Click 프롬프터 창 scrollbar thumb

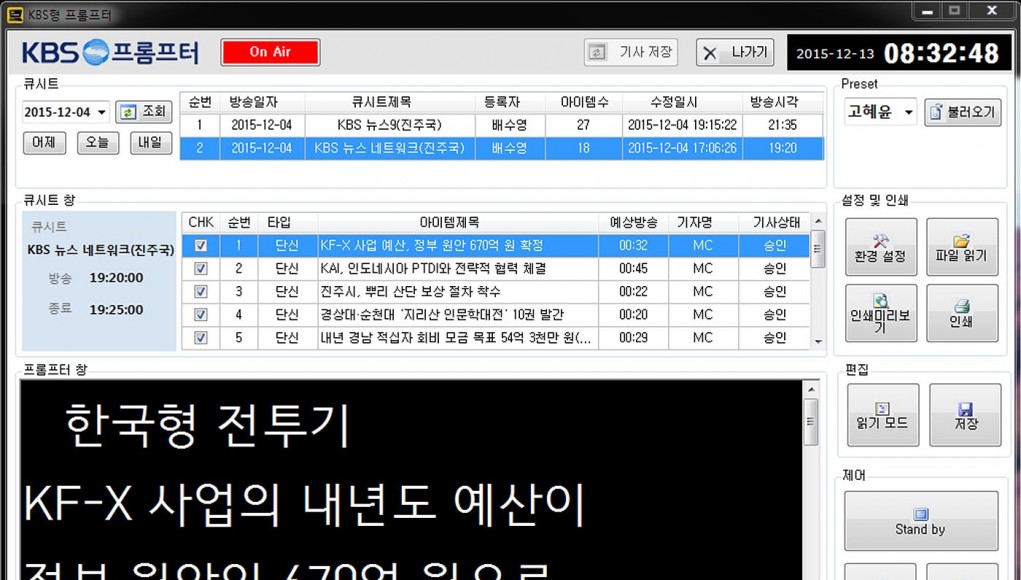[x=811, y=422]
